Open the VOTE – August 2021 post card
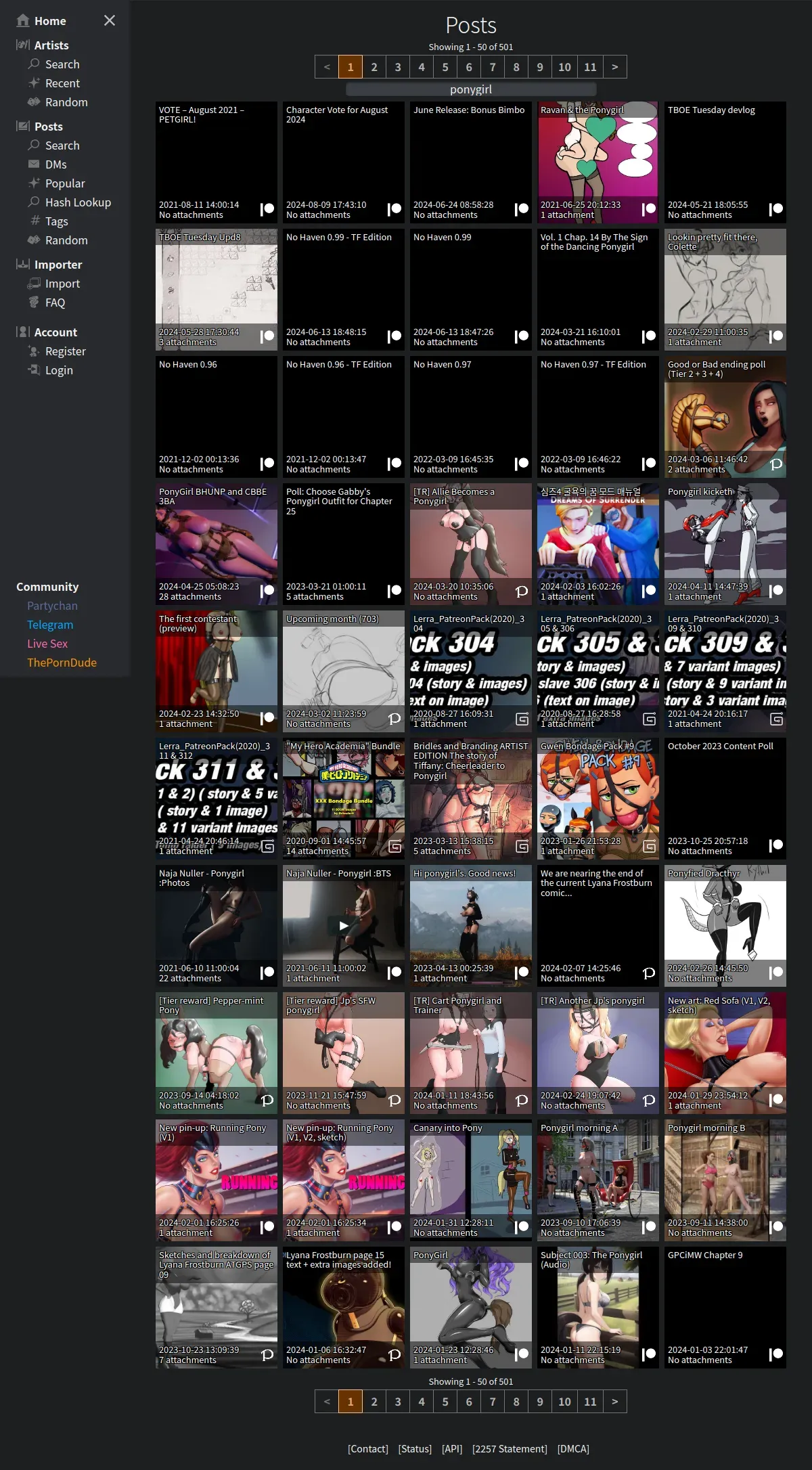Image resolution: width=812 pixels, height=1470 pixels. click(217, 162)
